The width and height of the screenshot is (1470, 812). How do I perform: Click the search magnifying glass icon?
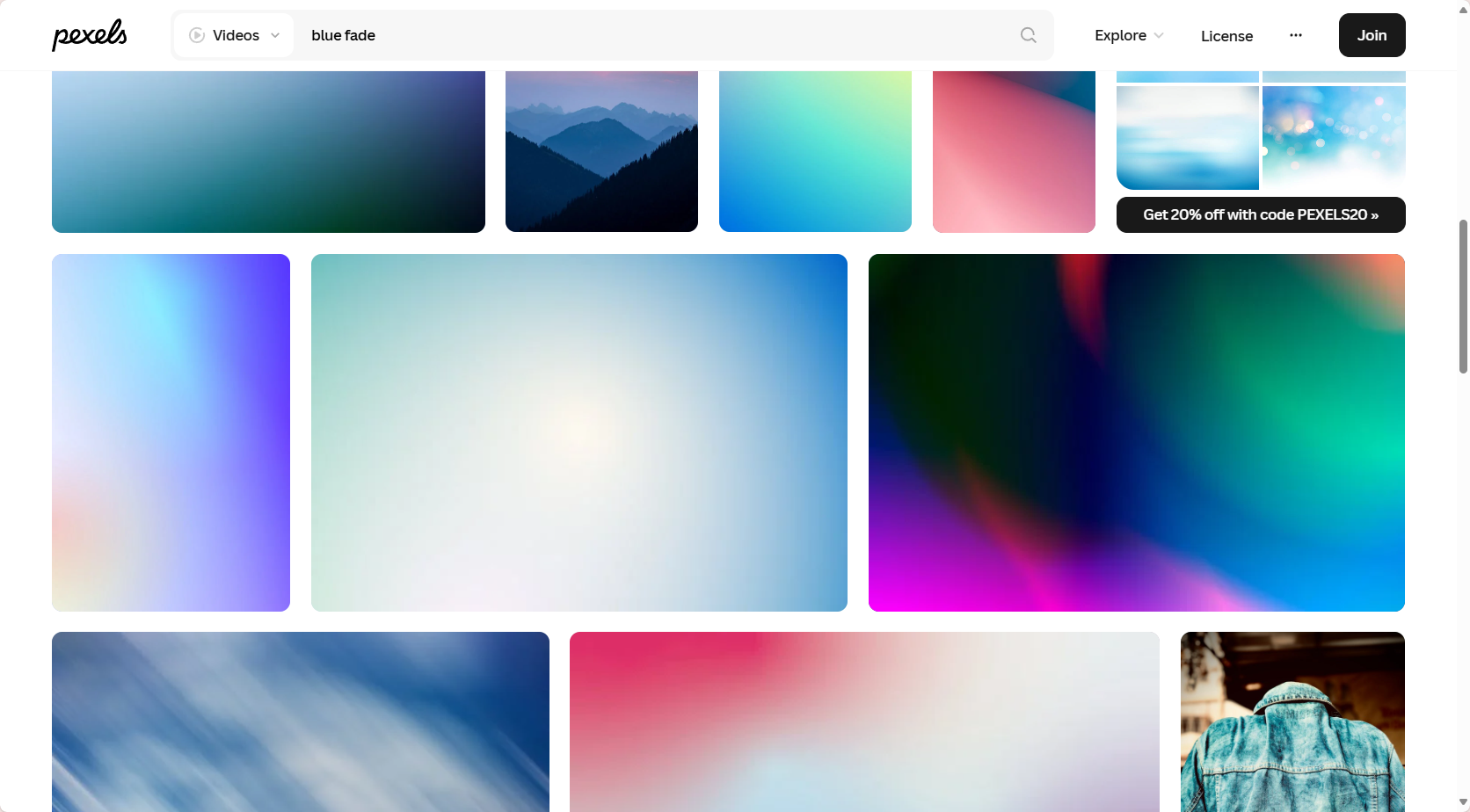tap(1027, 35)
